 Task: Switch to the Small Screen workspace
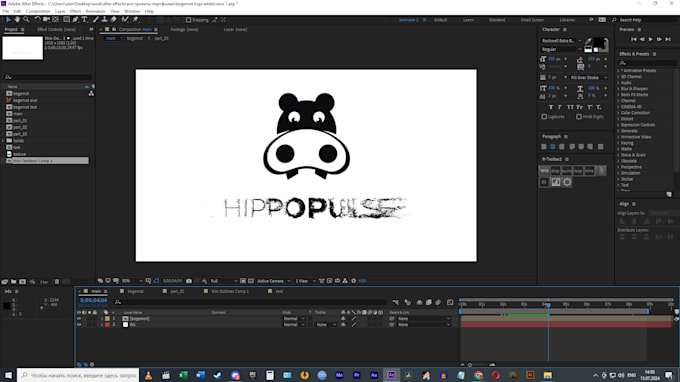tap(532, 20)
